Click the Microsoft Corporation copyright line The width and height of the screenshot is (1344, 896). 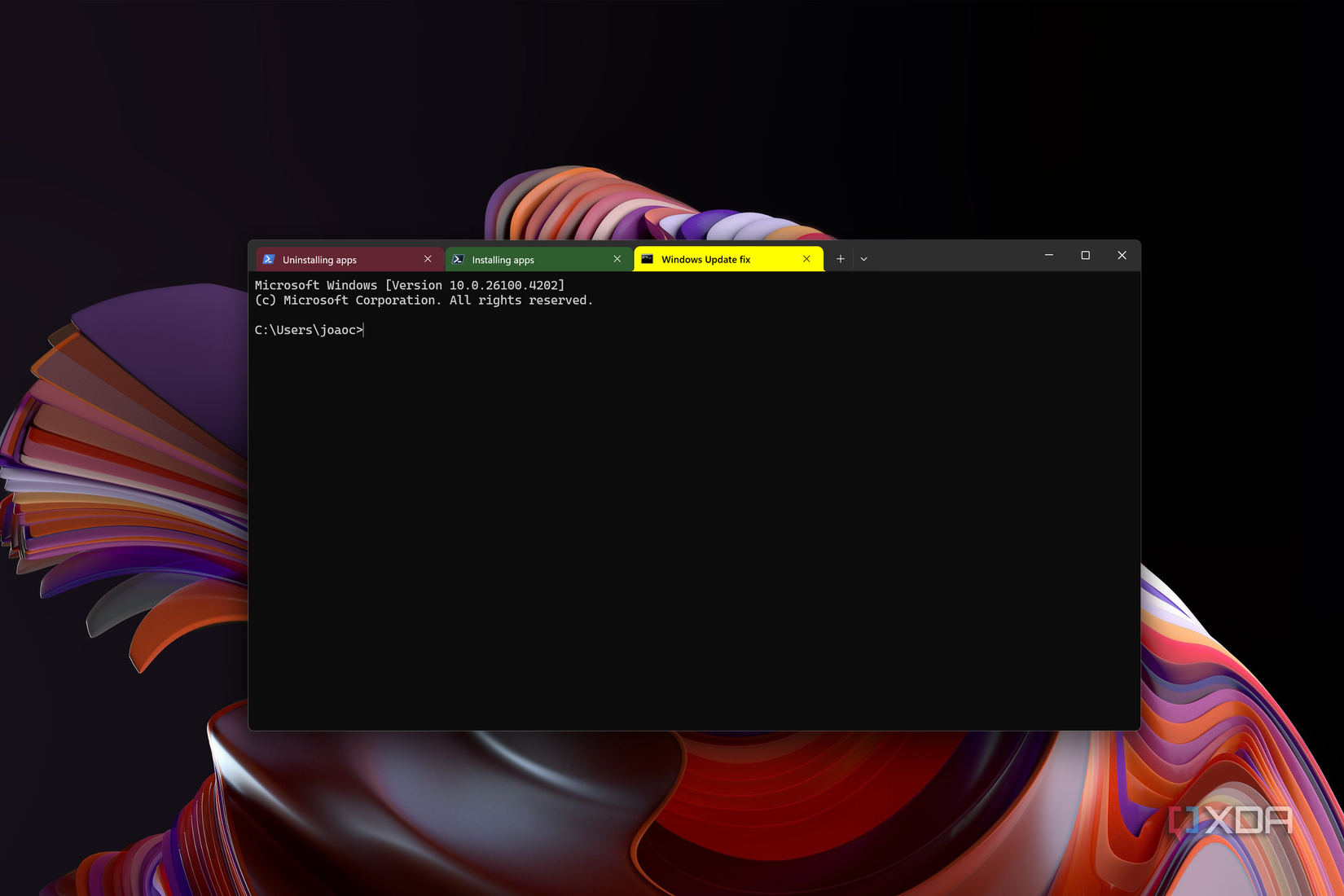click(x=424, y=300)
